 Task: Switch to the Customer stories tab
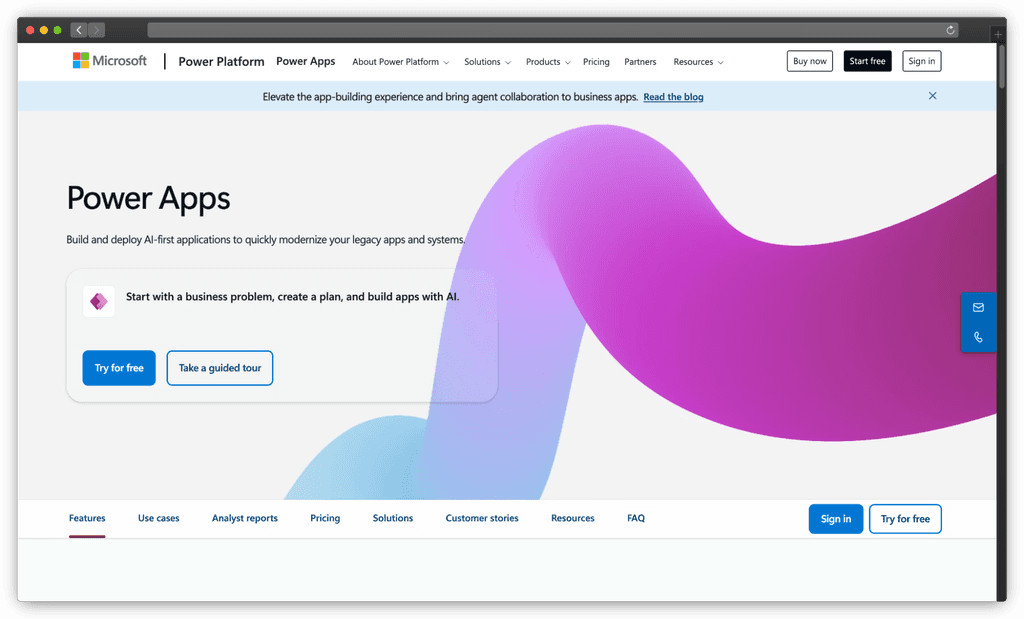[481, 518]
